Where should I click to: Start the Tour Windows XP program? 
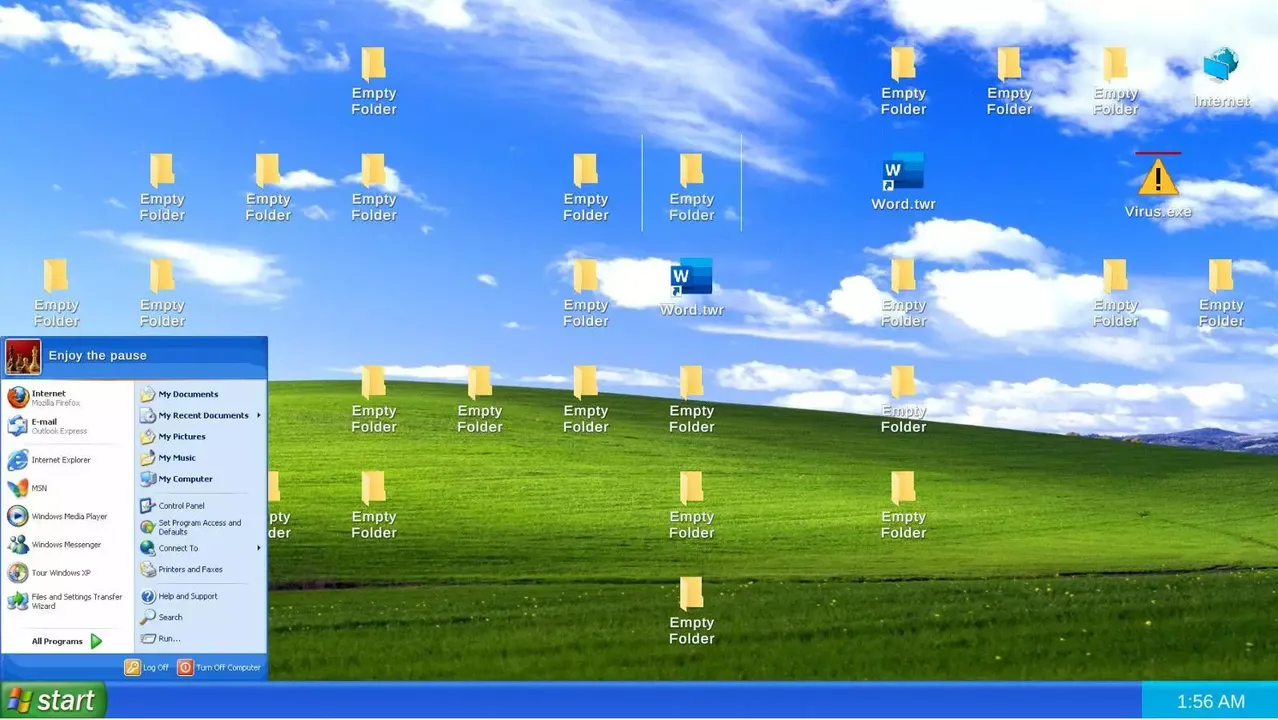point(61,572)
